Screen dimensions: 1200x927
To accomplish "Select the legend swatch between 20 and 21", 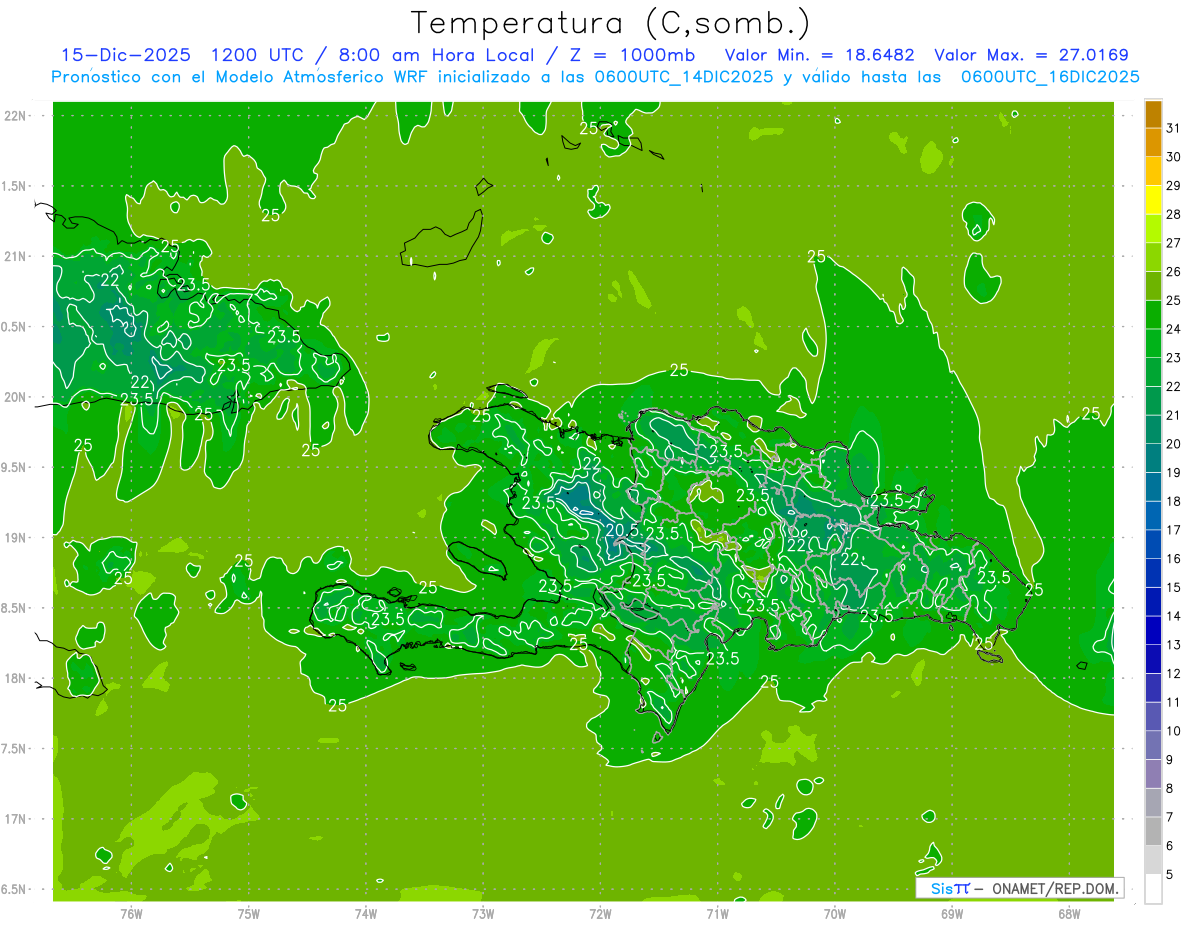I will pos(1154,430).
